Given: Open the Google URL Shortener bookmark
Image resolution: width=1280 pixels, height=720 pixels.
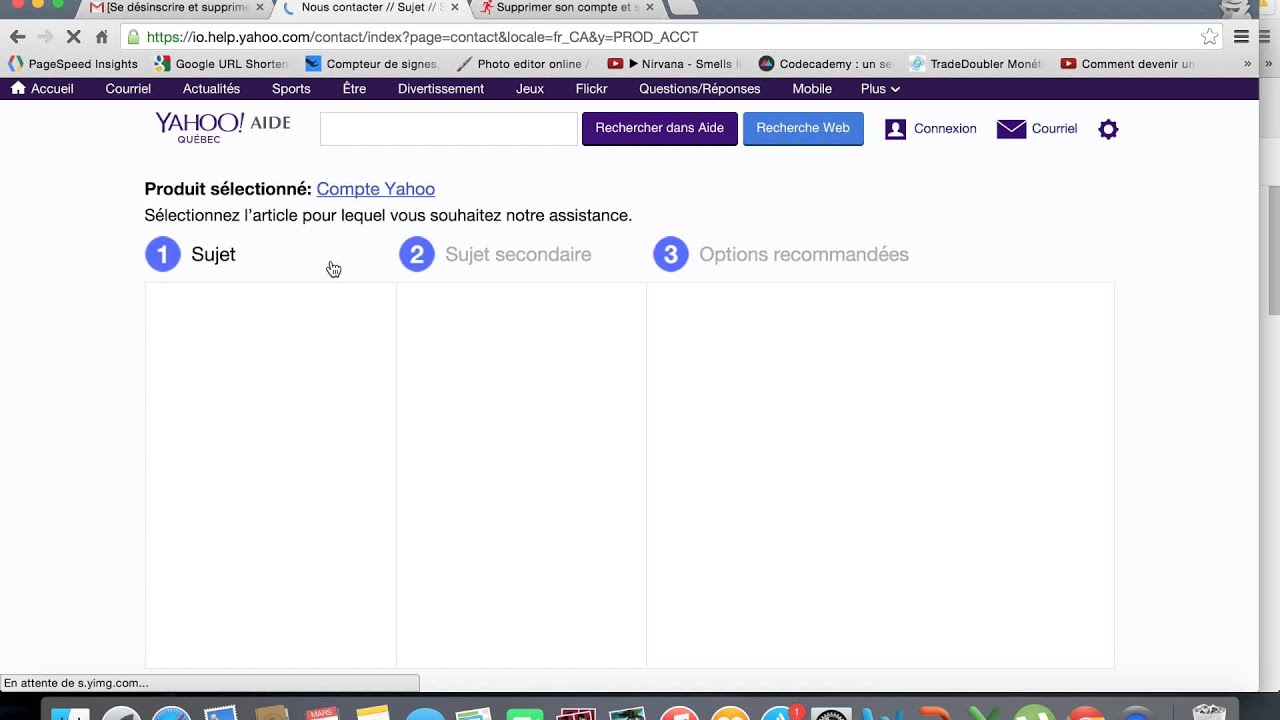Looking at the screenshot, I should 221,64.
